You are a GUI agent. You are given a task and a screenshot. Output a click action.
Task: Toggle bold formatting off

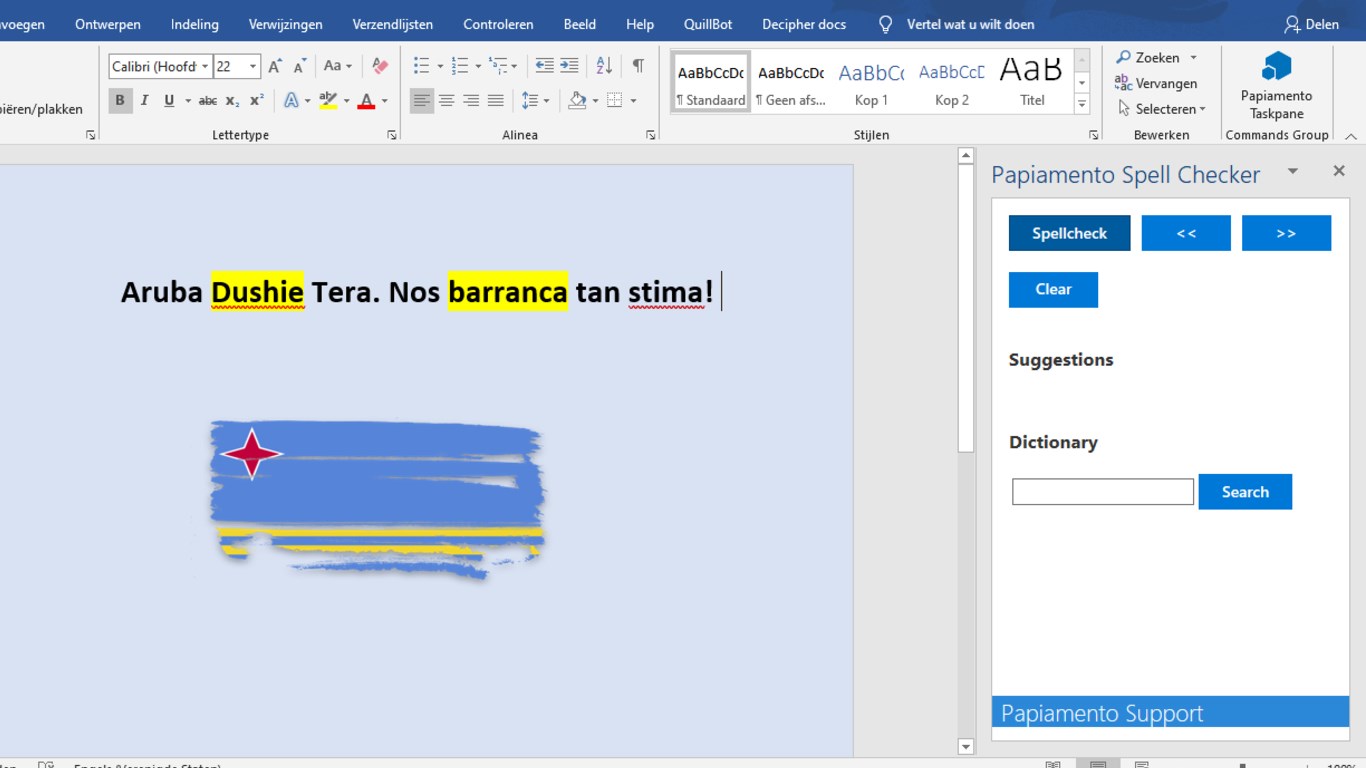tap(120, 100)
